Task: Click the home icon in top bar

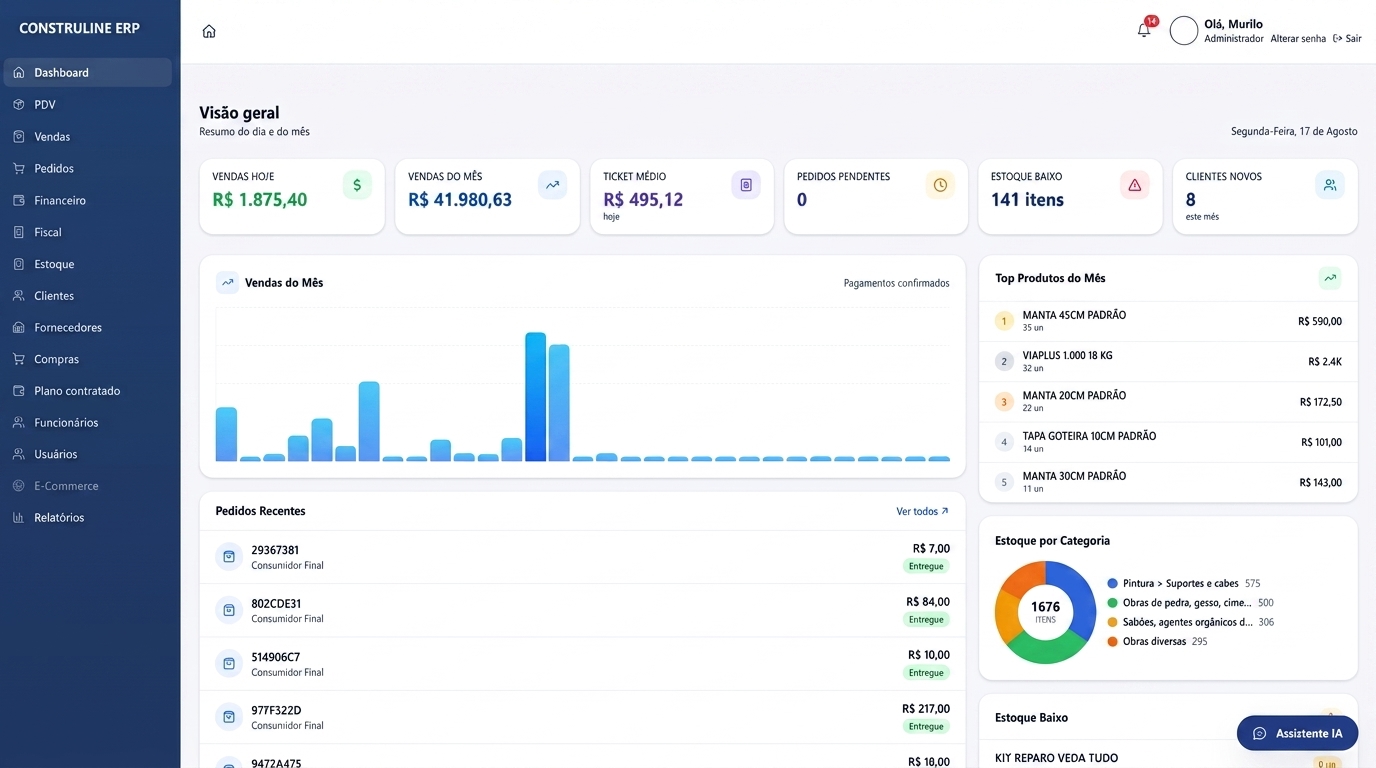Action: (209, 31)
